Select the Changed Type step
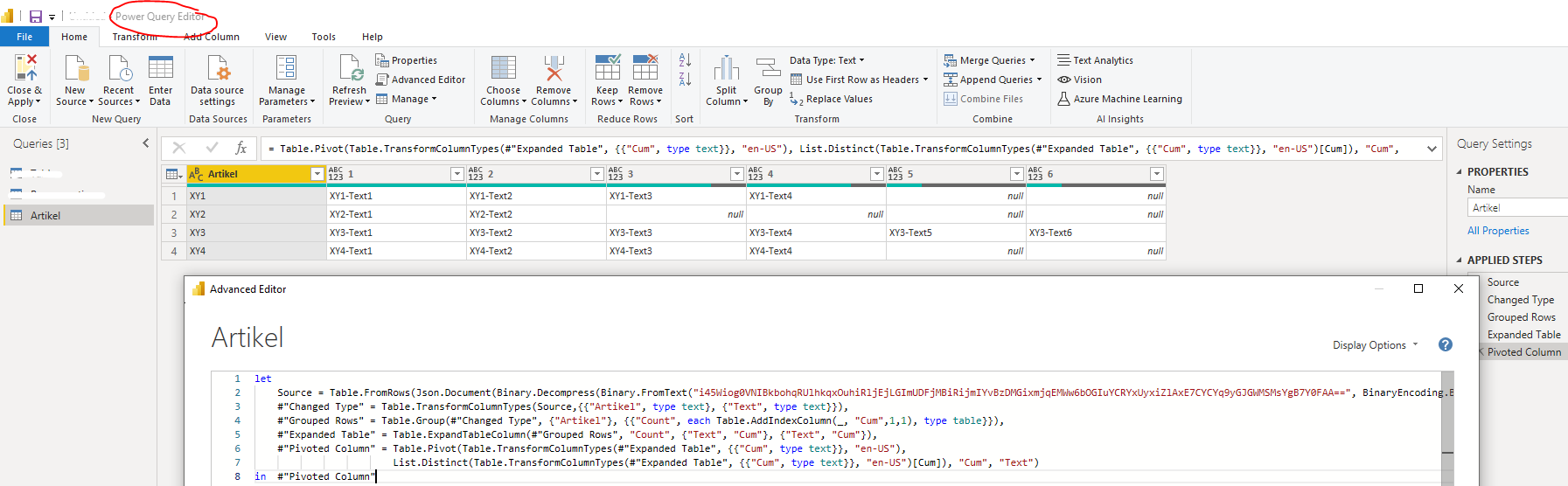The image size is (1568, 486). [x=1520, y=300]
